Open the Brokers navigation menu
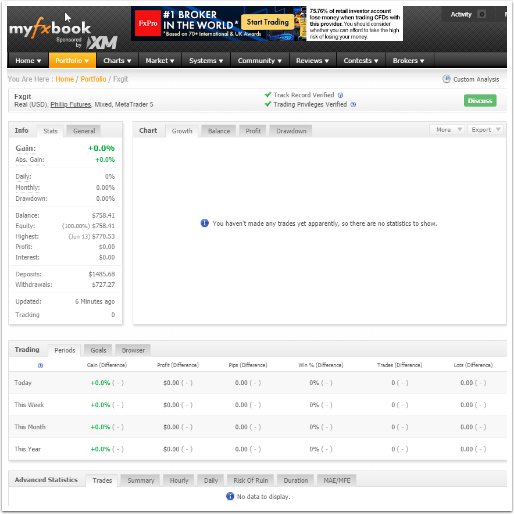Image resolution: width=514 pixels, height=514 pixels. 409,61
